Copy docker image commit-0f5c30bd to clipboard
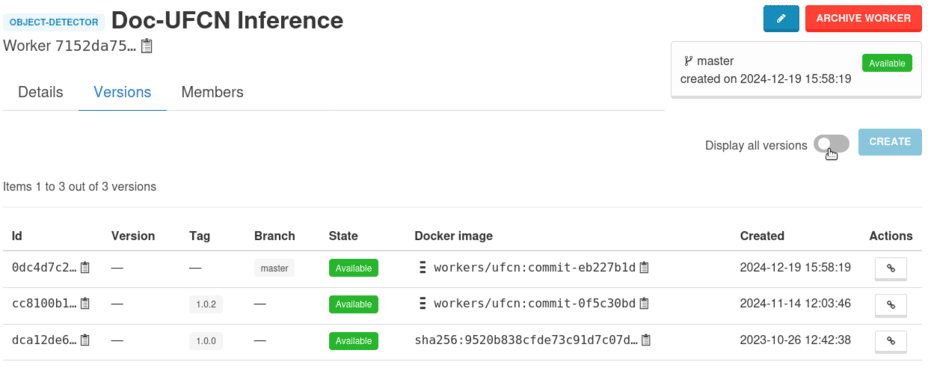This screenshot has height=371, width=928. tap(645, 304)
